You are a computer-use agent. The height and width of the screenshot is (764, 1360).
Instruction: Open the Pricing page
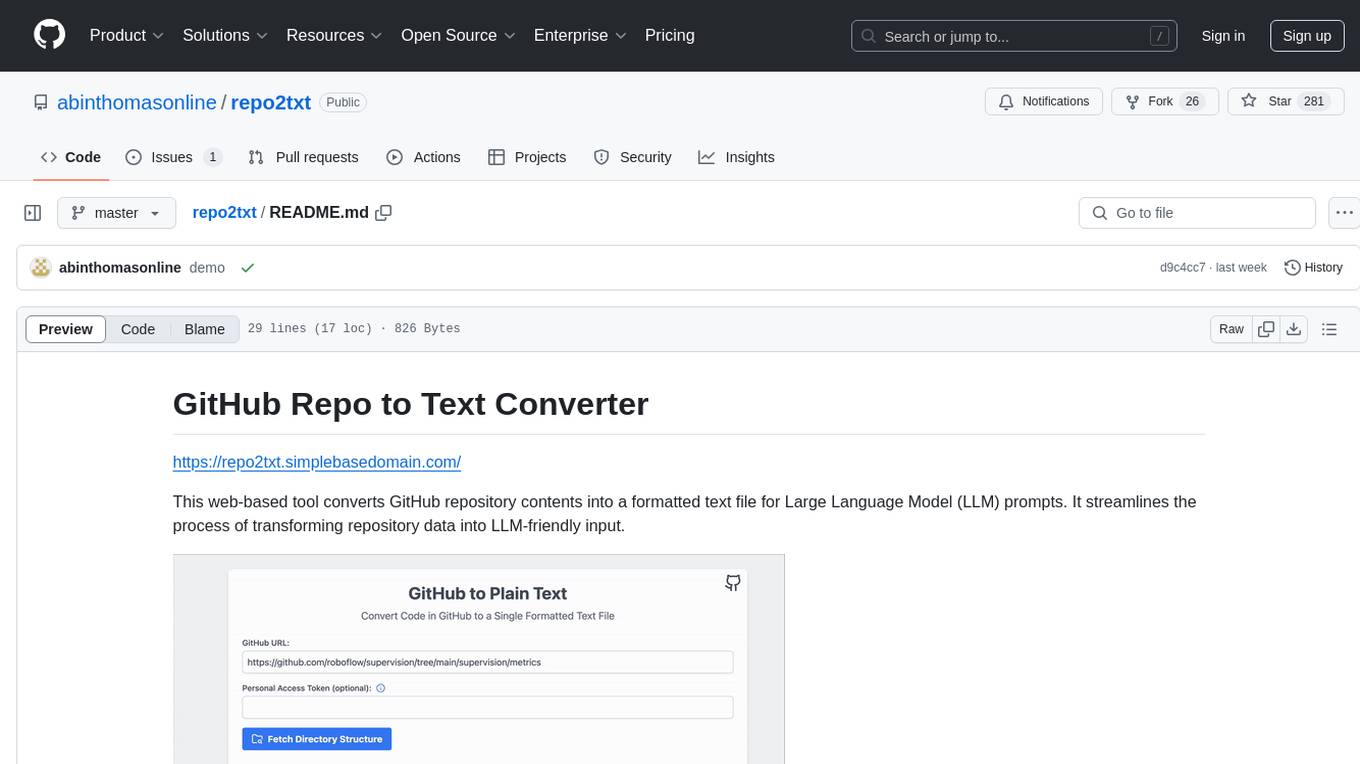(670, 35)
